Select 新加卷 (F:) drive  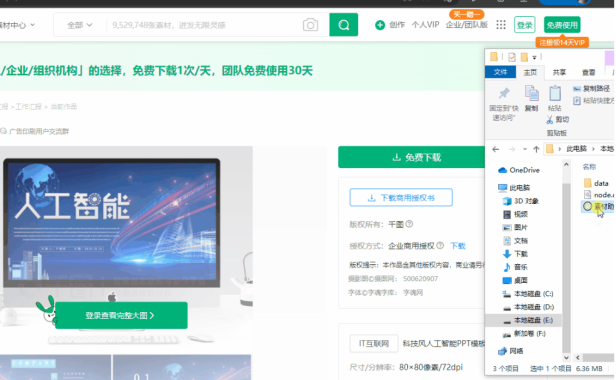click(x=524, y=334)
